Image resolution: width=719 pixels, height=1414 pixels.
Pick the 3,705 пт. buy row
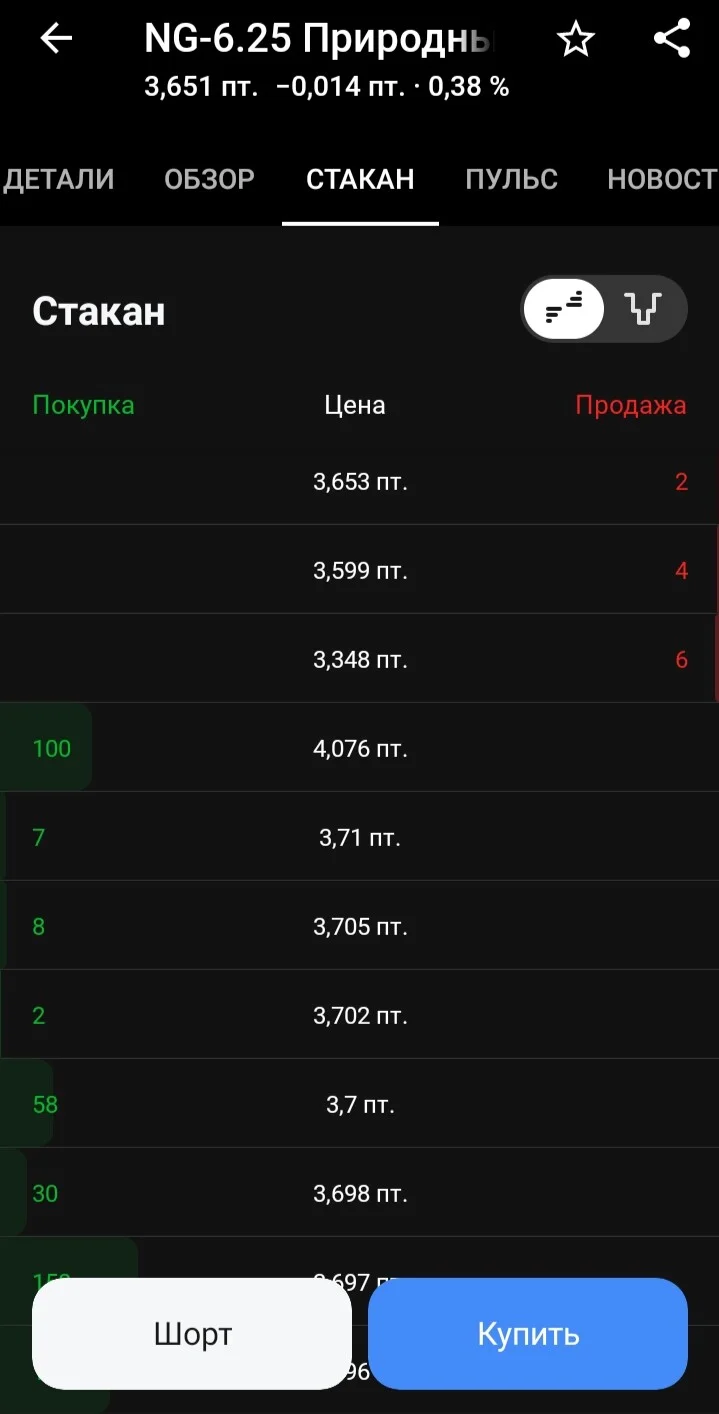(x=359, y=926)
